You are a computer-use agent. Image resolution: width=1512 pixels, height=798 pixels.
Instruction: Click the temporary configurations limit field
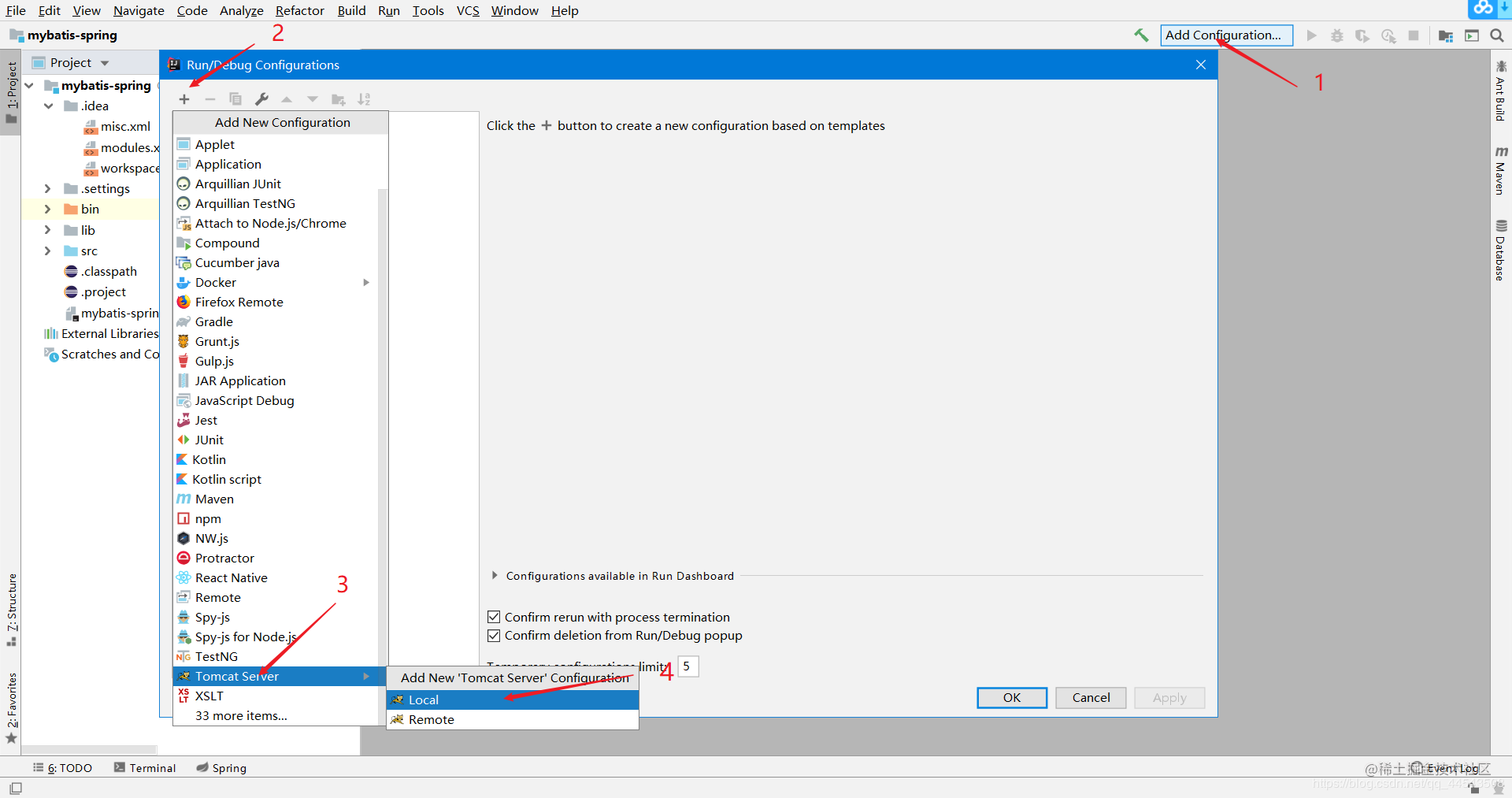pos(687,666)
